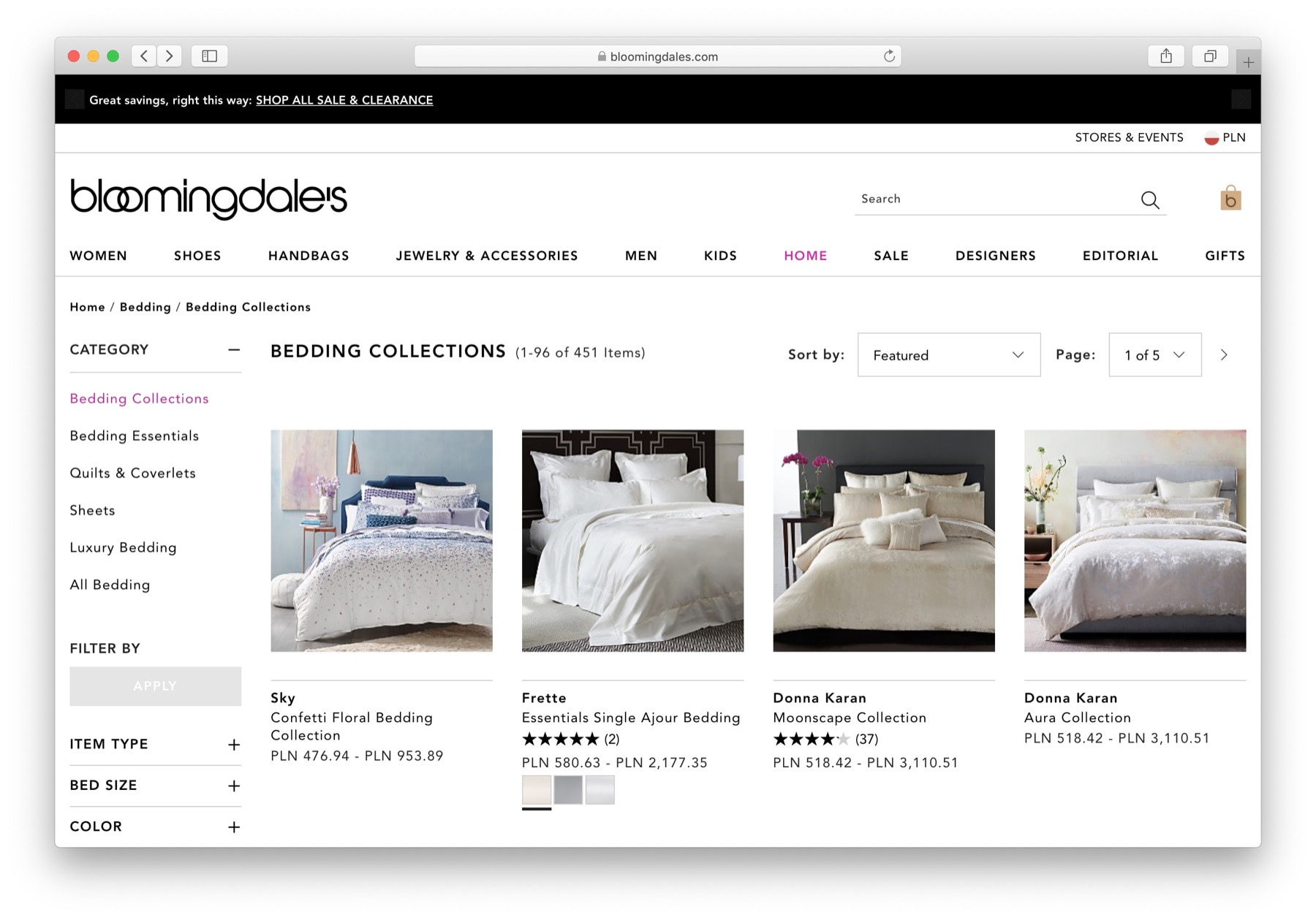Click Safari forward arrow button
This screenshot has height=920, width=1316.
170,56
